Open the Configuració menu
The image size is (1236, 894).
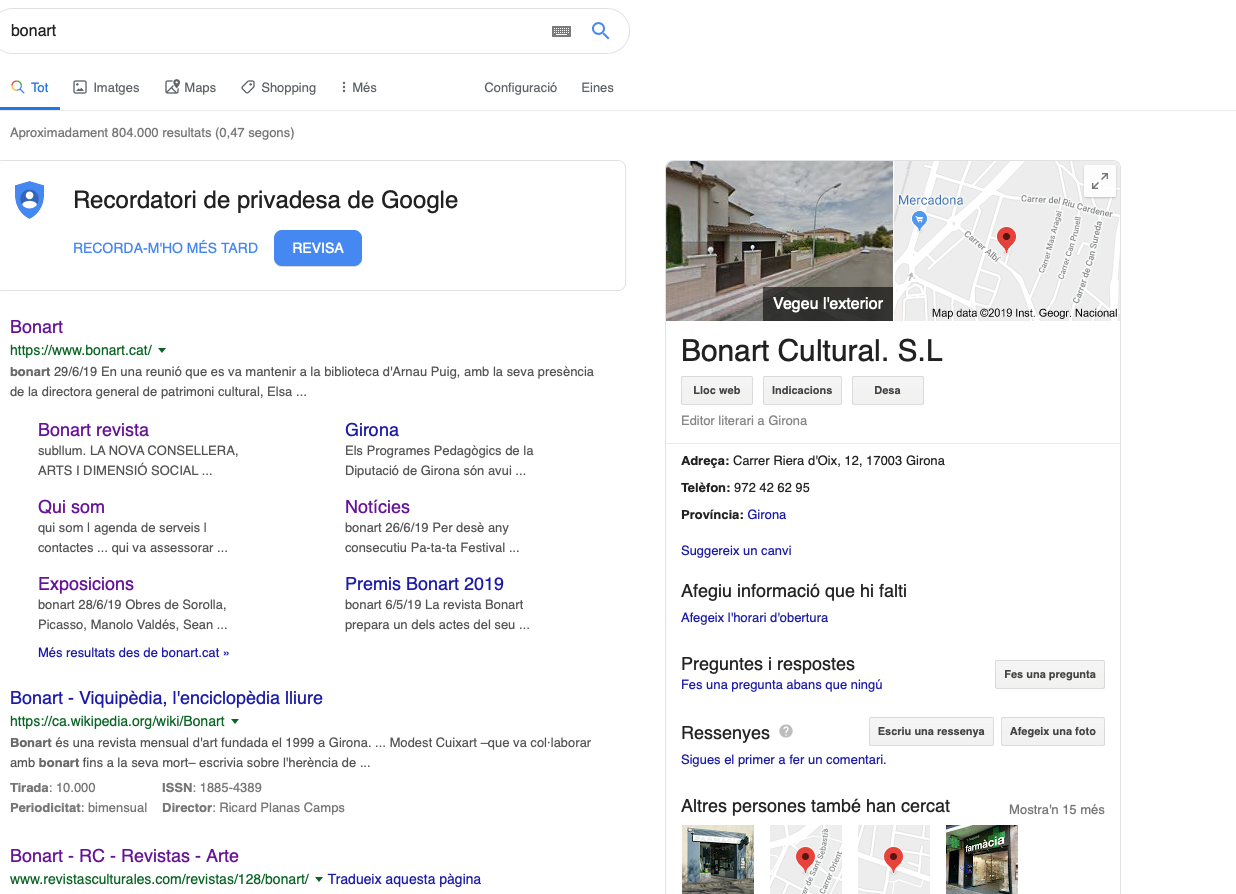tap(520, 88)
